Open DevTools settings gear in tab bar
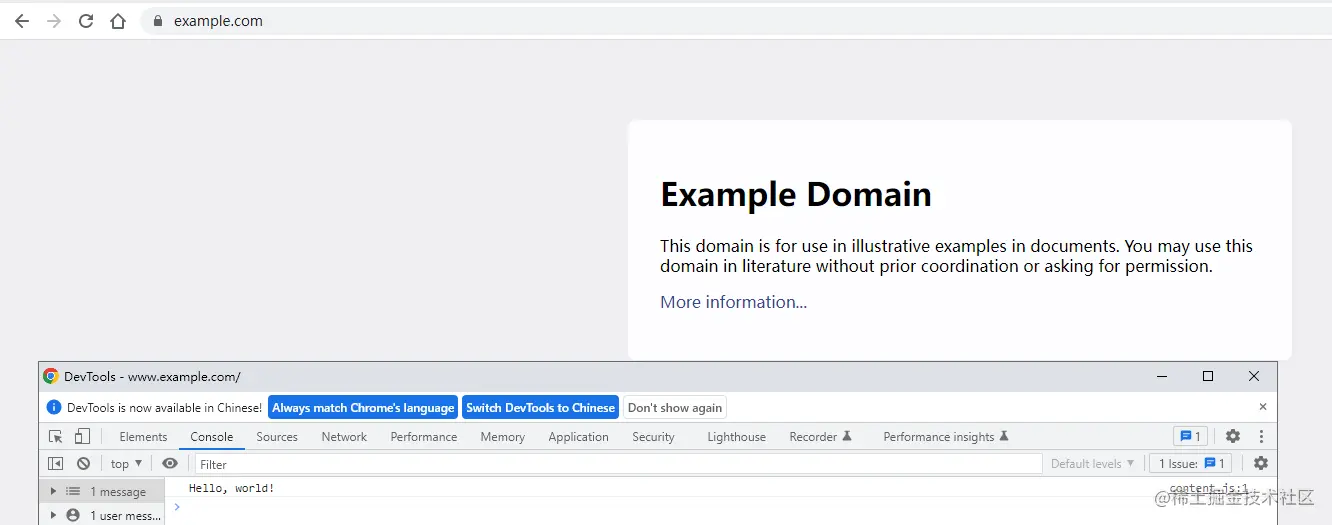This screenshot has width=1332, height=525. (x=1233, y=437)
